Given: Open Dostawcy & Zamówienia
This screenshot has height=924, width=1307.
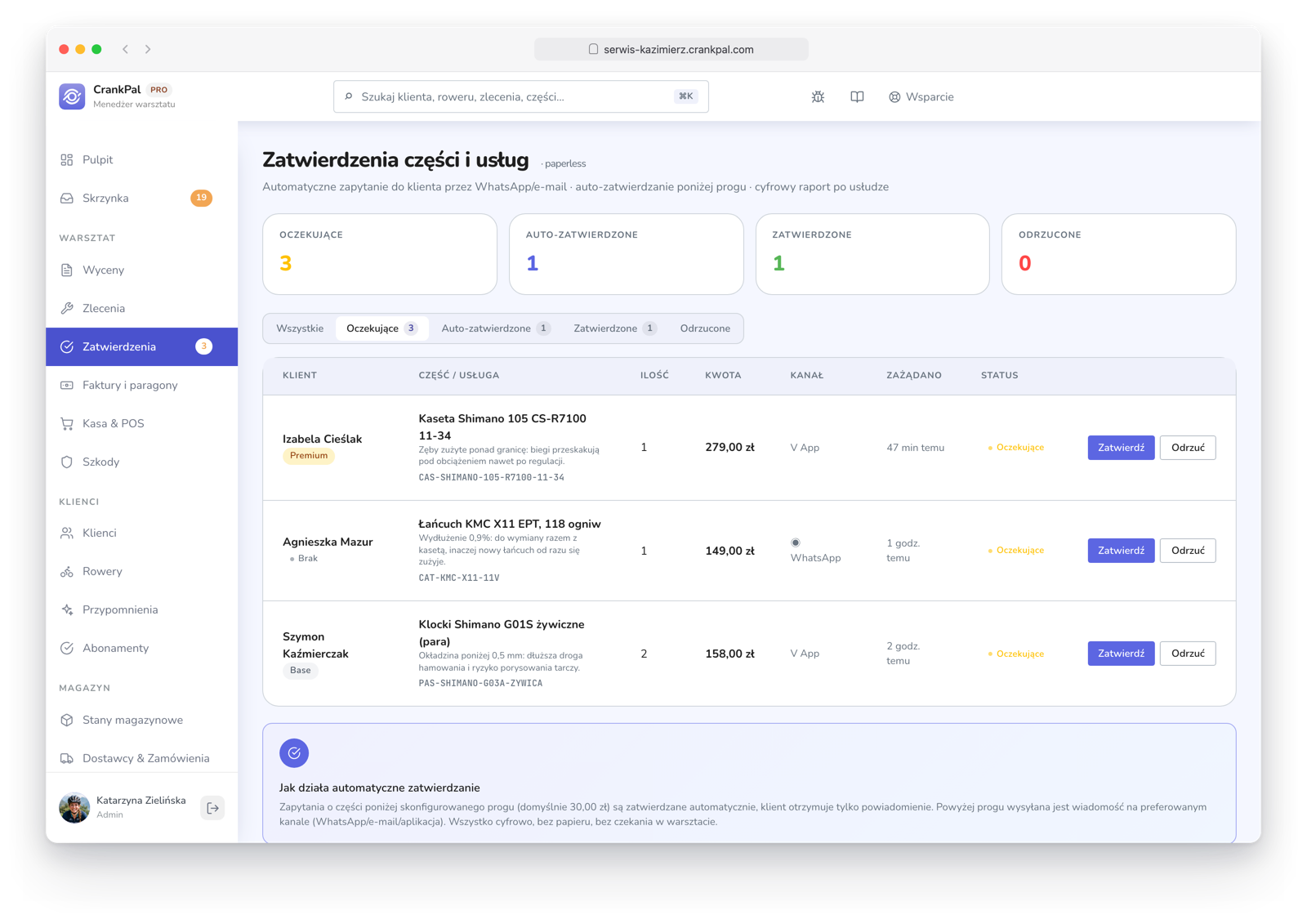Looking at the screenshot, I should (142, 758).
